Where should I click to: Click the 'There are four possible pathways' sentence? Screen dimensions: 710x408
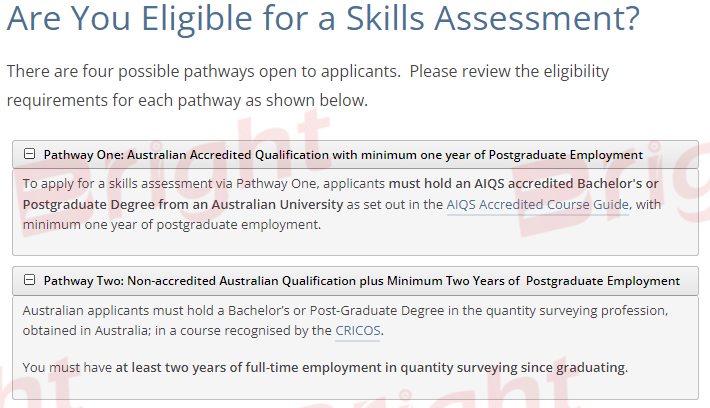tap(202, 73)
